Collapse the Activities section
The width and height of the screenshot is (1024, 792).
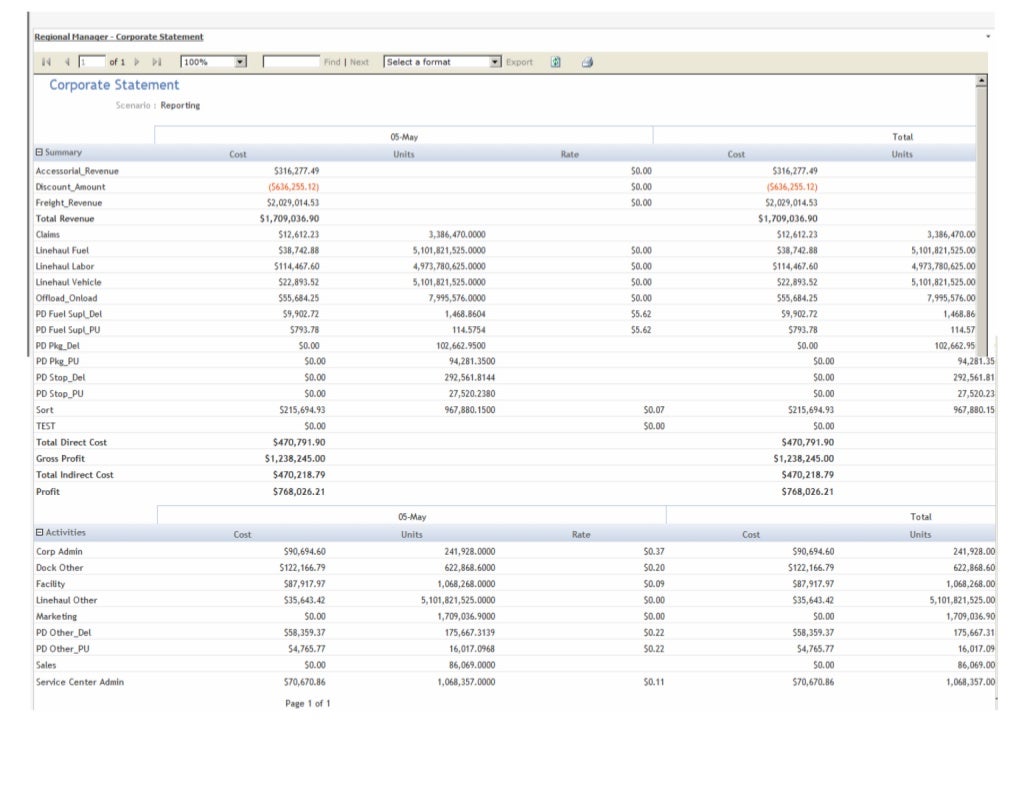click(39, 533)
